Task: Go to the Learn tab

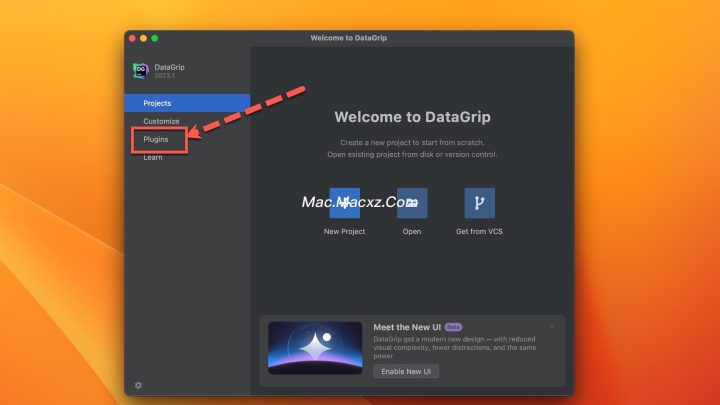Action: click(x=187, y=157)
